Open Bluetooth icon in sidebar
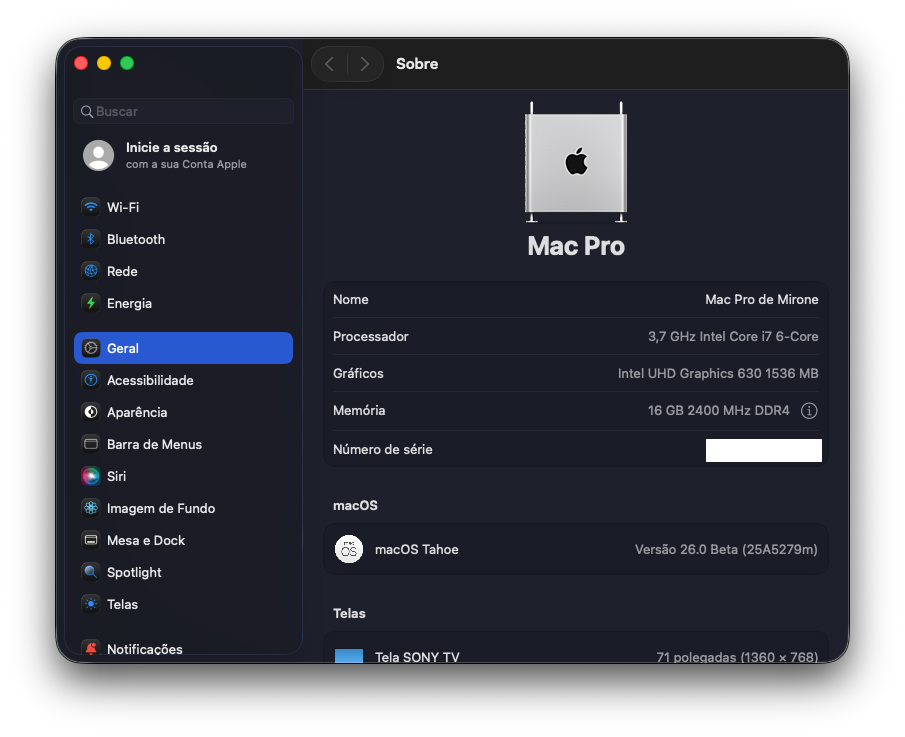Screen dimensions: 905x737 [91, 239]
